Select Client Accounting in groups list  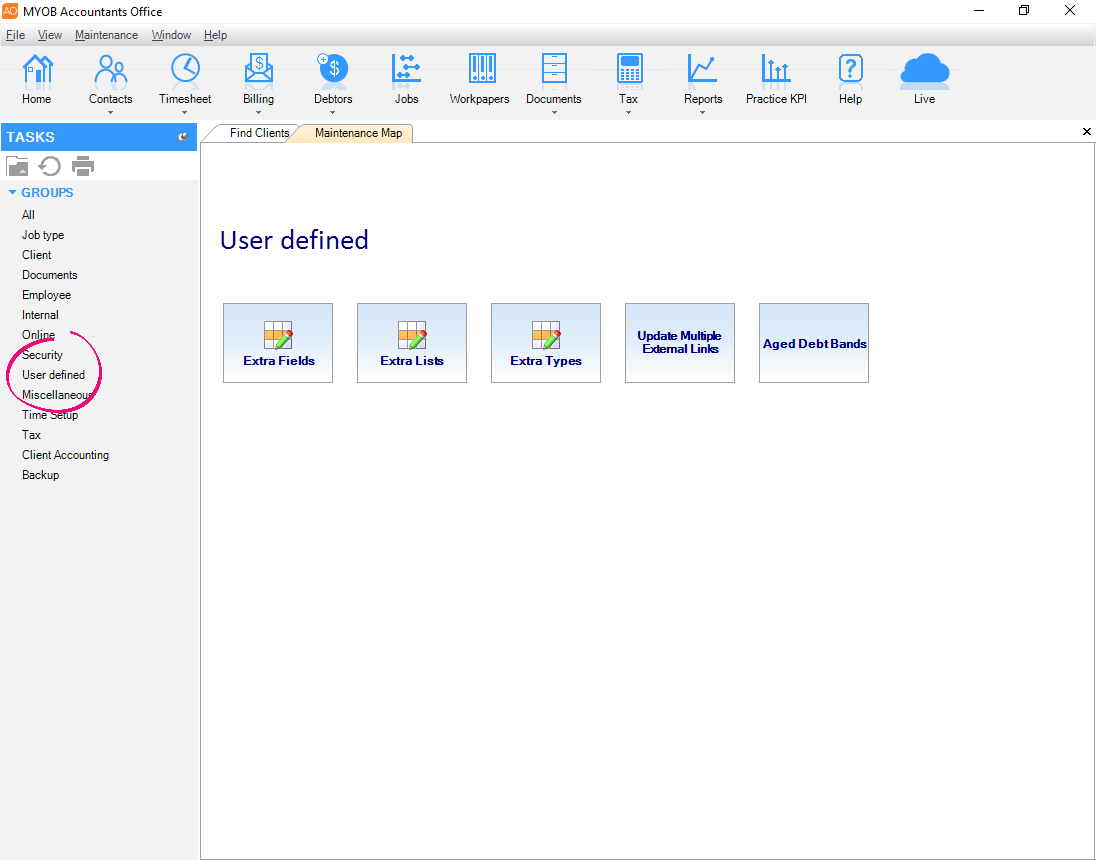(x=65, y=455)
